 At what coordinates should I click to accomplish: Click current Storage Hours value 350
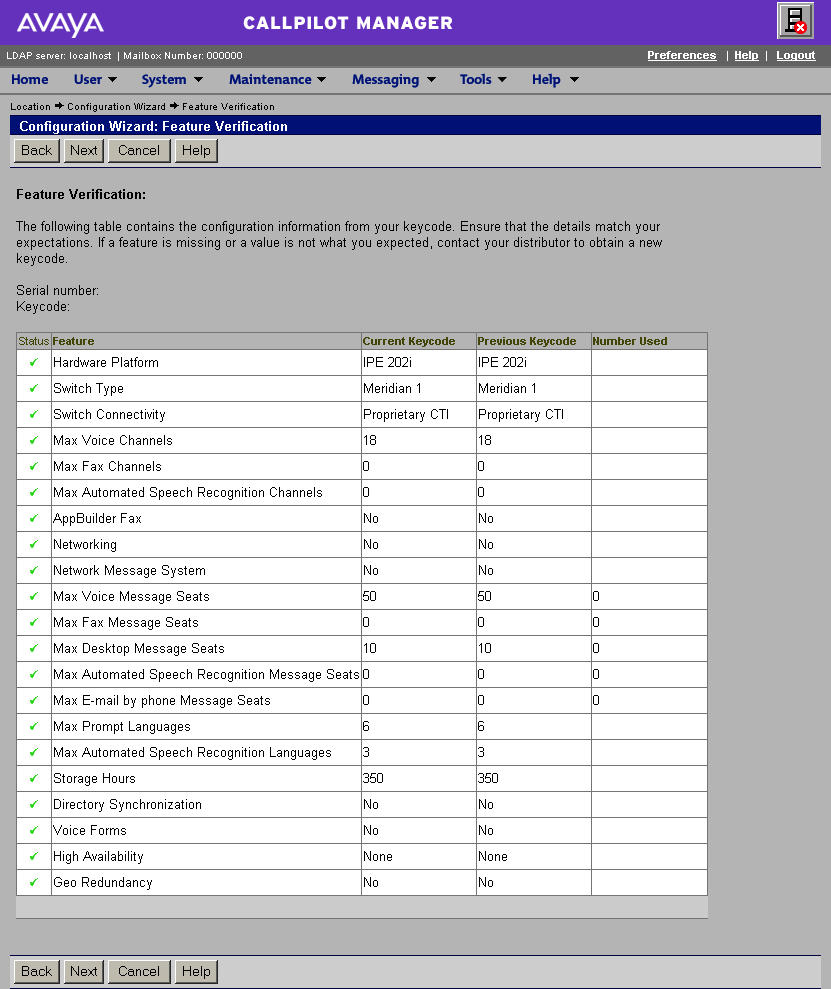tap(373, 779)
